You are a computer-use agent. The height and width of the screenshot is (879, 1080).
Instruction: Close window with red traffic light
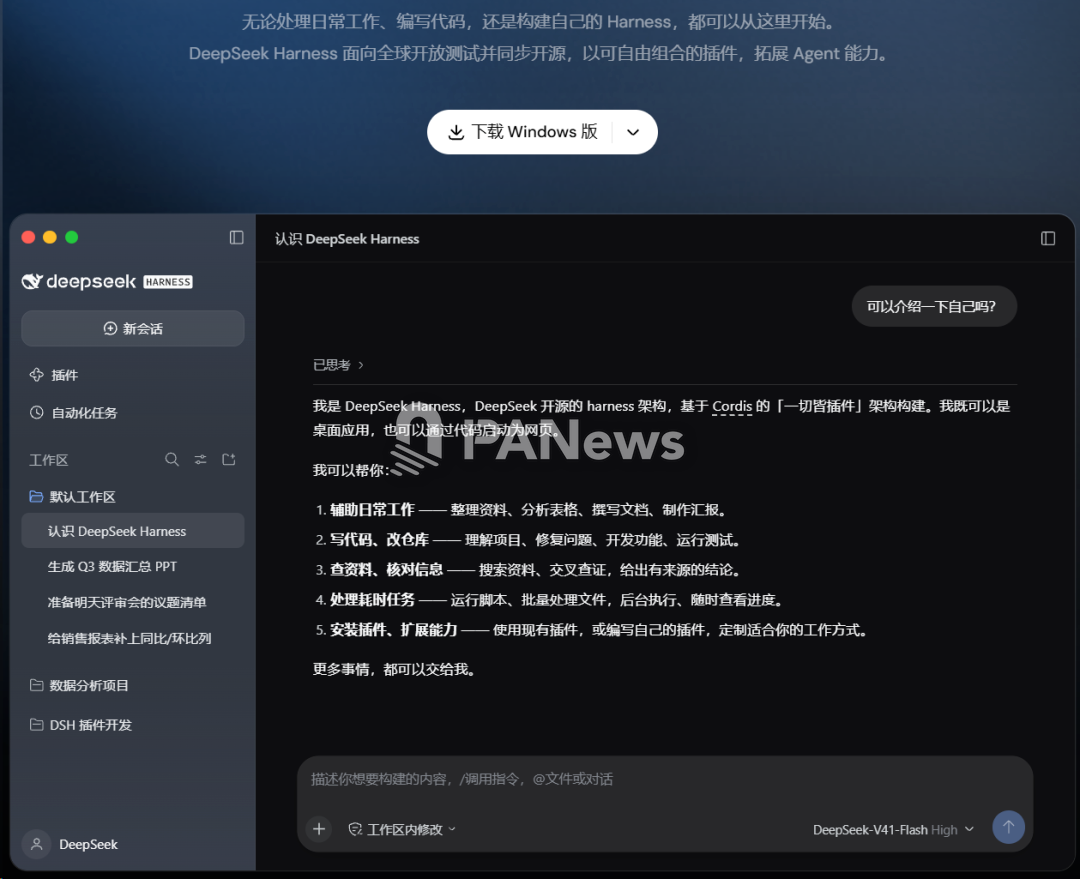click(28, 238)
